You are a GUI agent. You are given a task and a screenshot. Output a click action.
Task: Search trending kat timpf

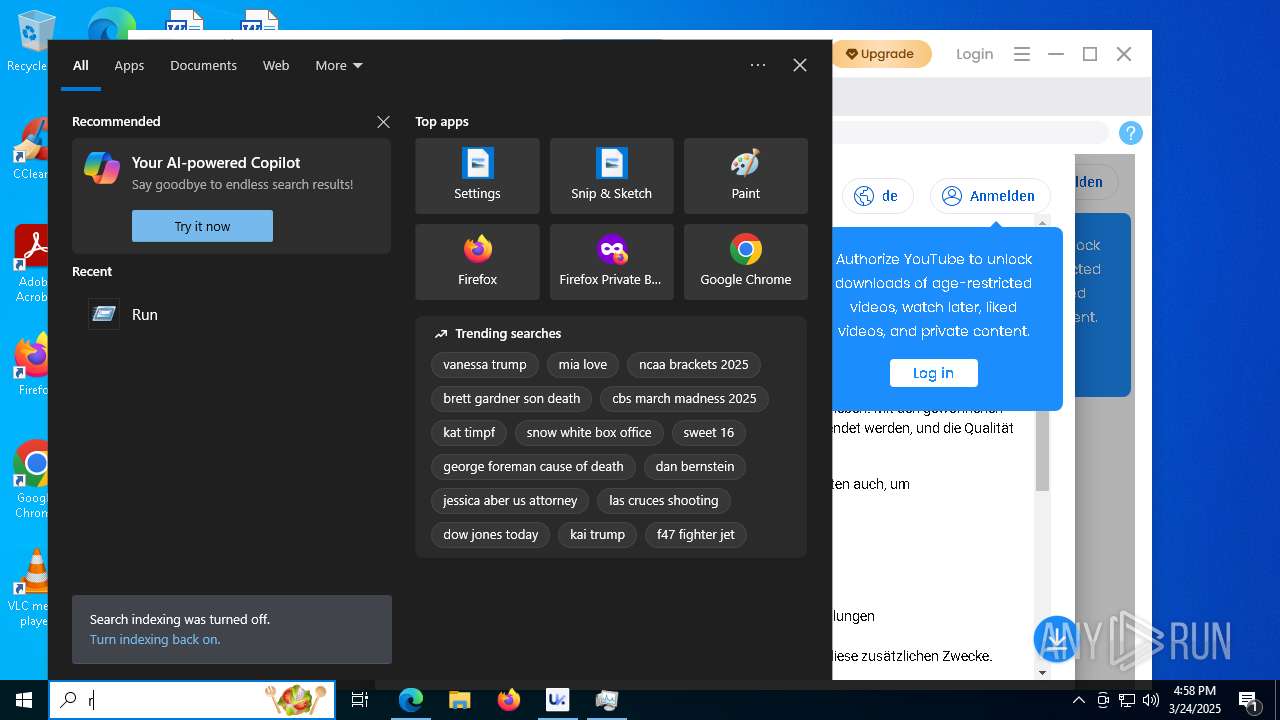pos(469,433)
